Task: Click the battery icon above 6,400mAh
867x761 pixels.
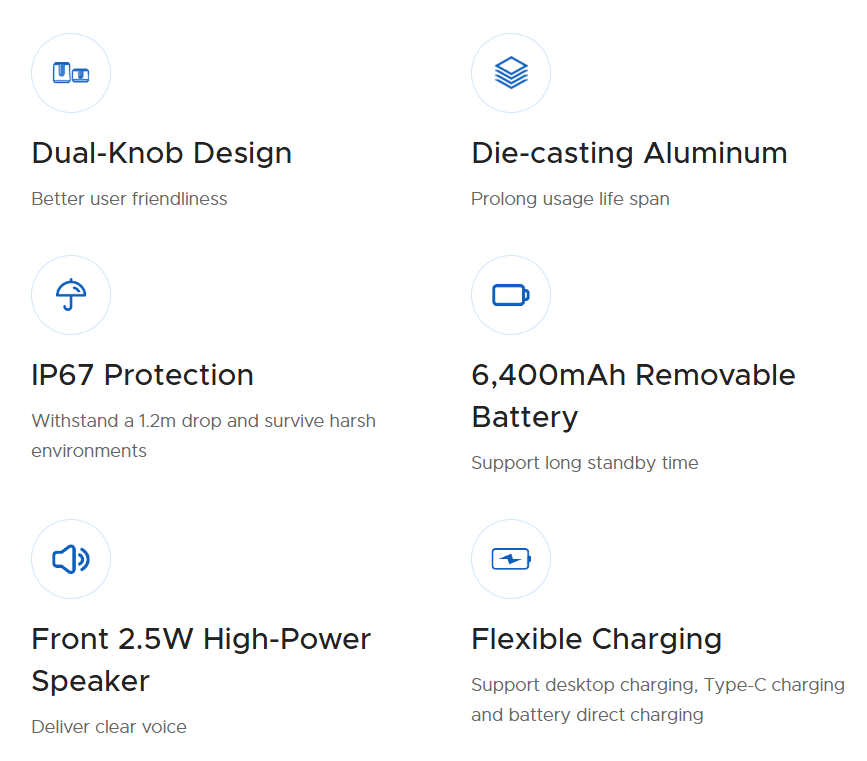Action: 511,295
